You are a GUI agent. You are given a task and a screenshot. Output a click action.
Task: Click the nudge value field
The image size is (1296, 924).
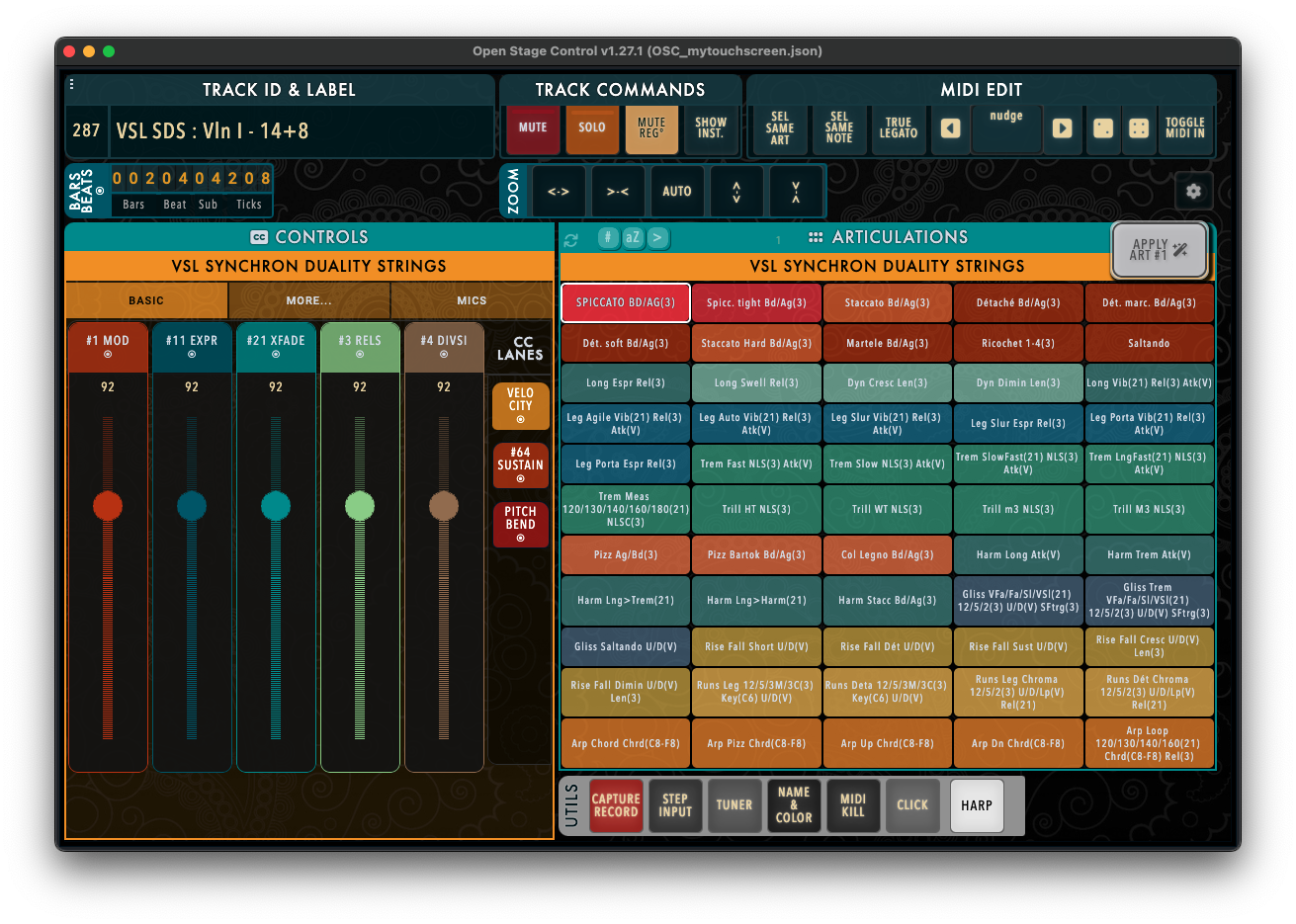[x=1006, y=128]
